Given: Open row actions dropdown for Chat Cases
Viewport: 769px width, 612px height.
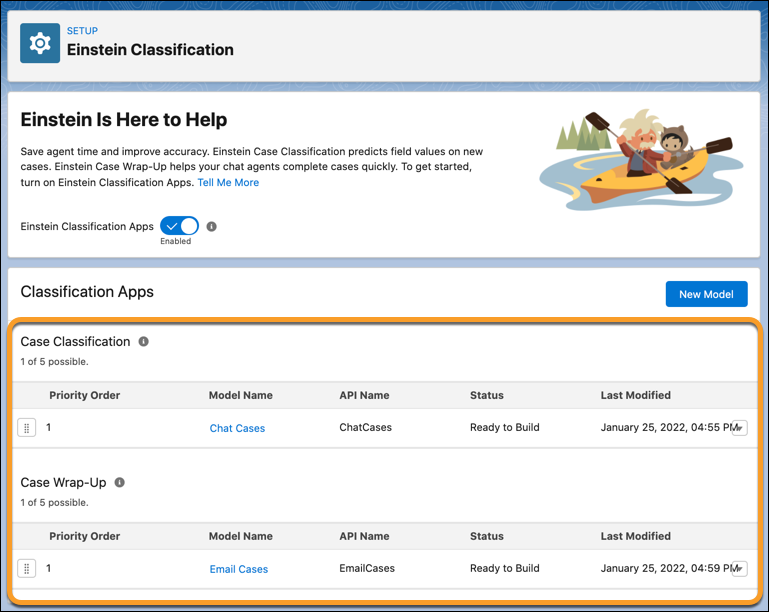Looking at the screenshot, I should point(740,428).
